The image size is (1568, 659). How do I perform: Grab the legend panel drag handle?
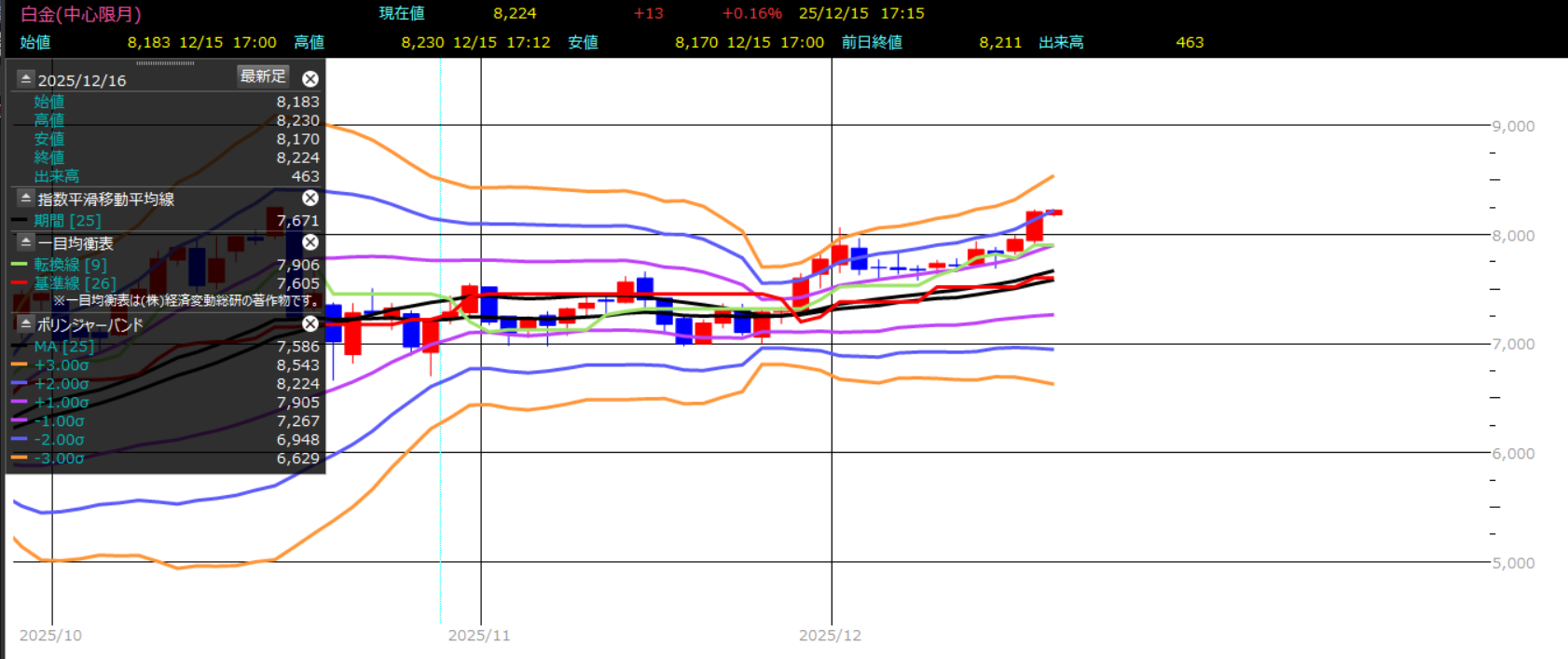165,63
